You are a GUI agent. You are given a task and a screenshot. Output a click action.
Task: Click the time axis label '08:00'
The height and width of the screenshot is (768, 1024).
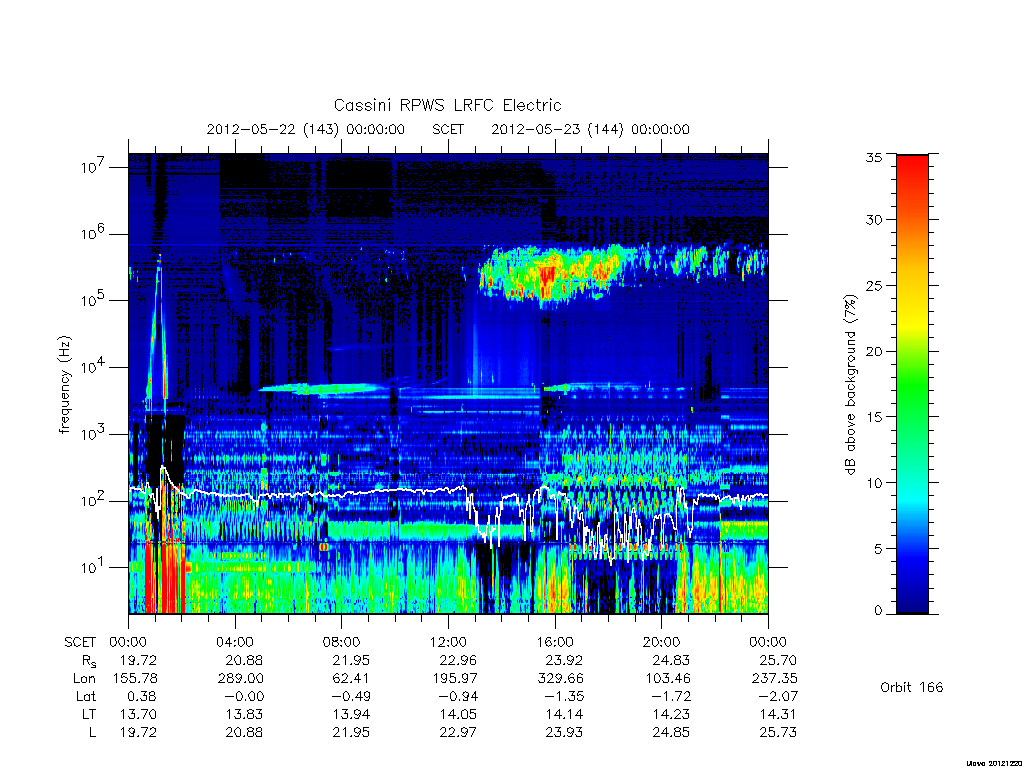coord(342,642)
